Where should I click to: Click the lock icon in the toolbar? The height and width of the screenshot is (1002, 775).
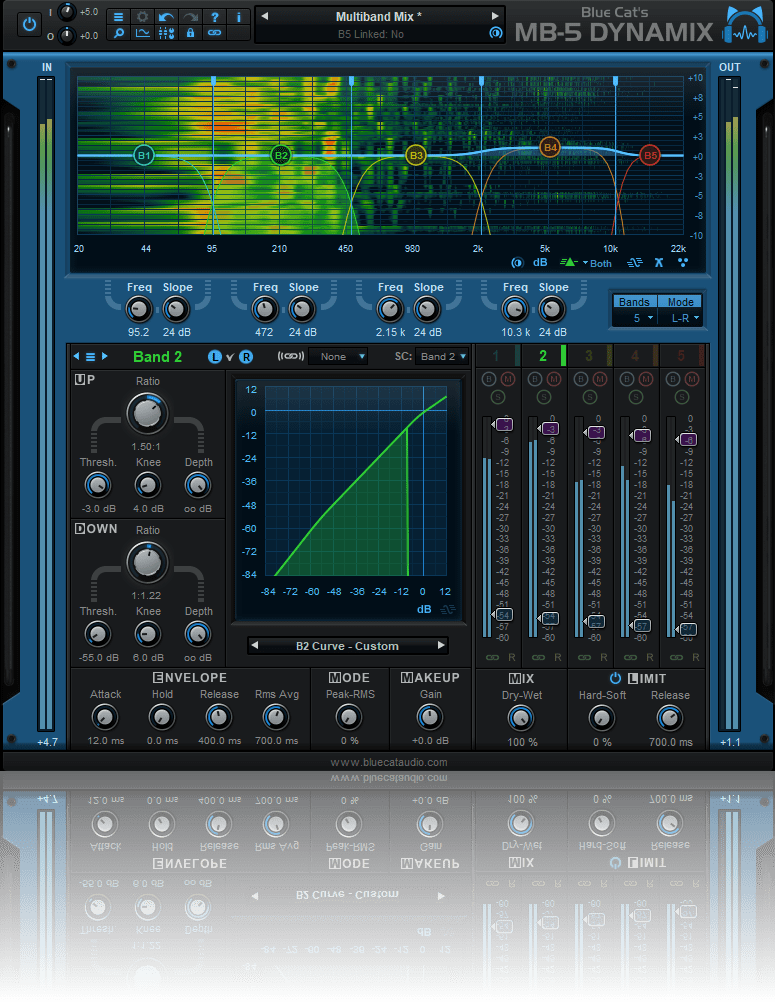pos(190,33)
